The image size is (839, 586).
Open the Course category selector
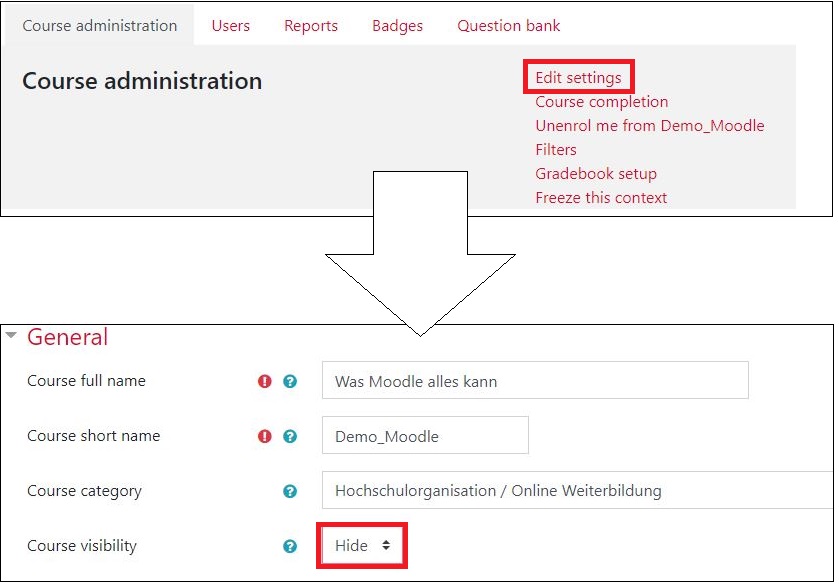coord(575,491)
